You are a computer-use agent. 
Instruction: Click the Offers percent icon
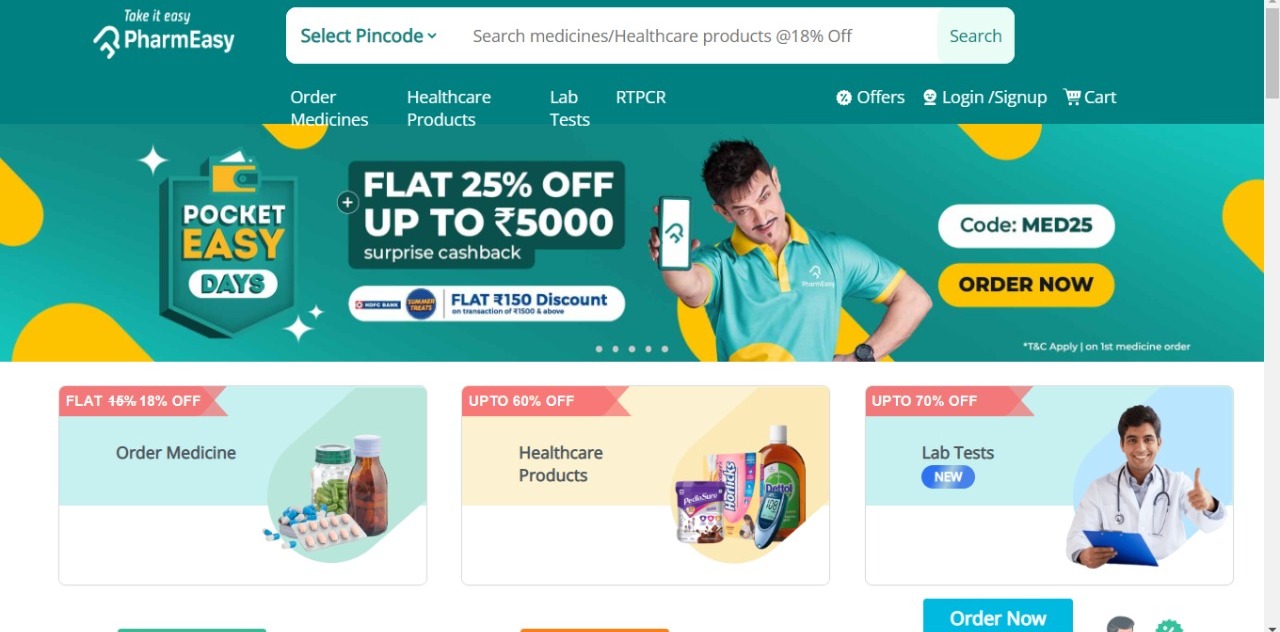pyautogui.click(x=844, y=97)
